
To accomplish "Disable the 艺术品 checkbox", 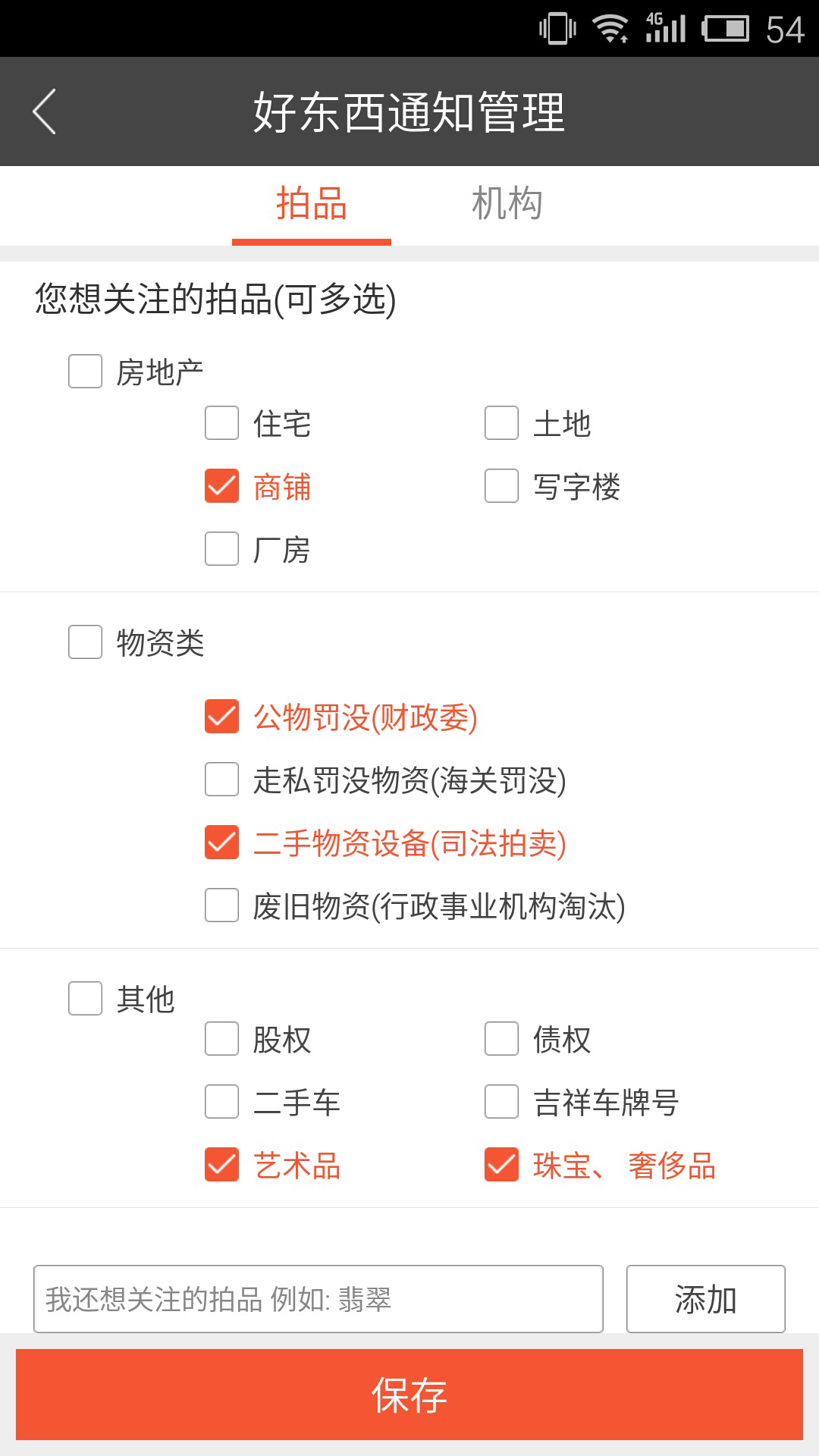I will tap(221, 1165).
